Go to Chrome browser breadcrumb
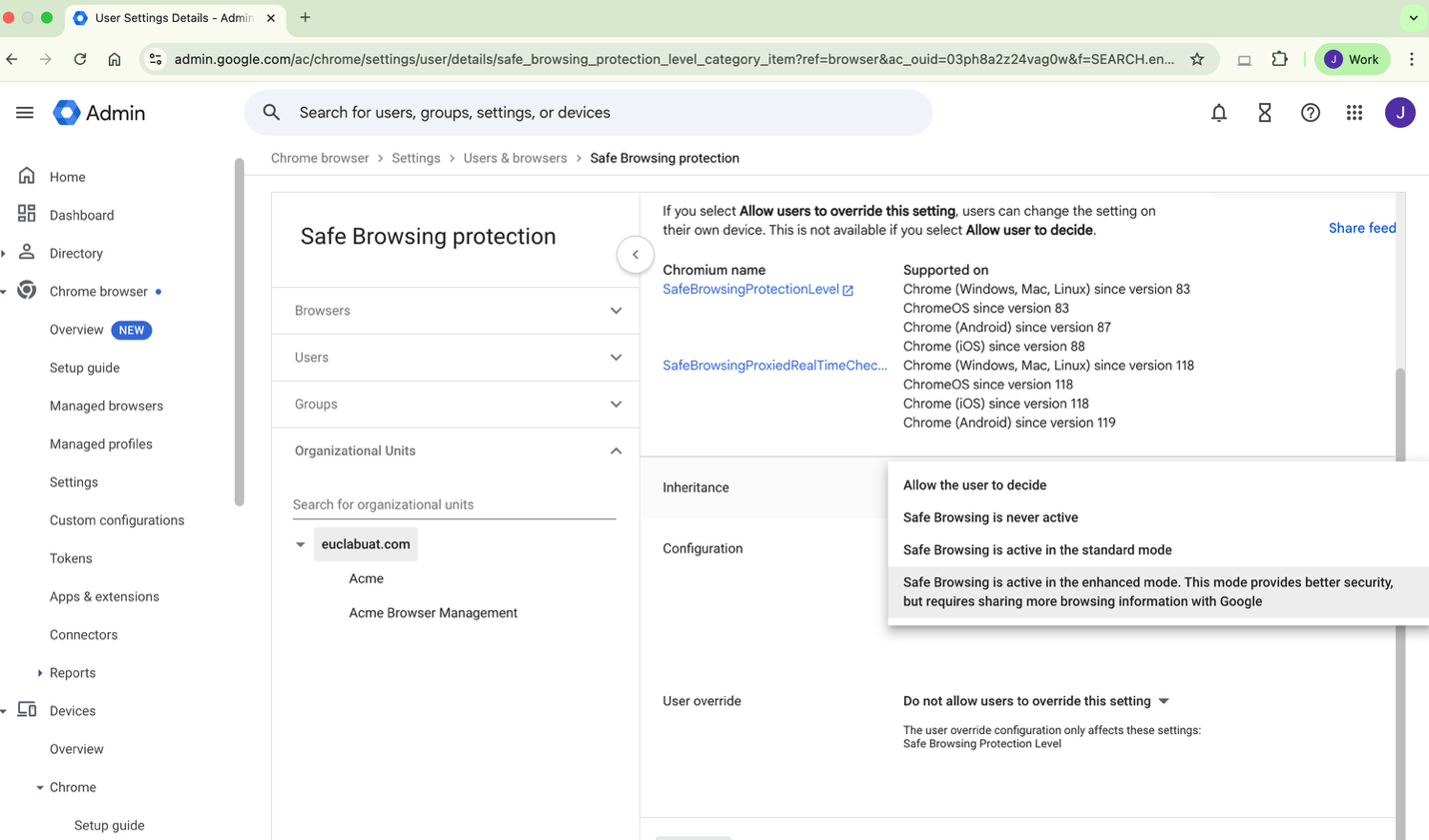The width and height of the screenshot is (1429, 840). (320, 158)
